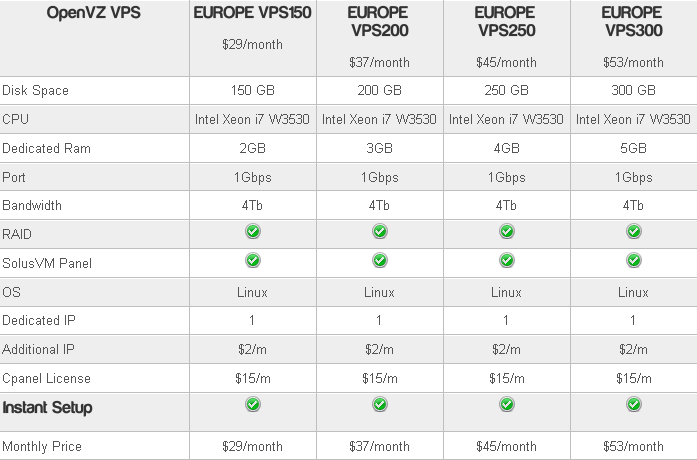Select the EUROPE VPS200 plan header
697x460 pixels.
(380, 21)
